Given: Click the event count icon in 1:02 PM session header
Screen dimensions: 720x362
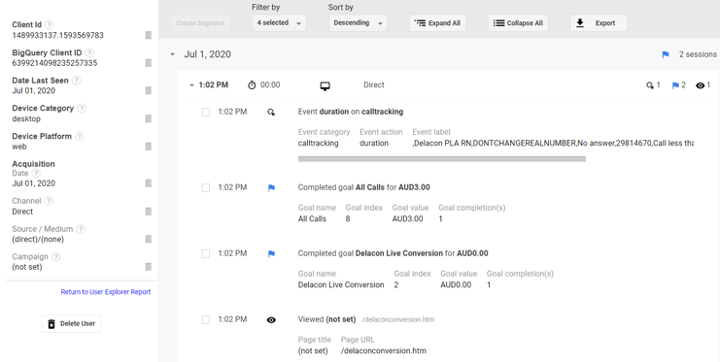Looking at the screenshot, I should [650, 85].
